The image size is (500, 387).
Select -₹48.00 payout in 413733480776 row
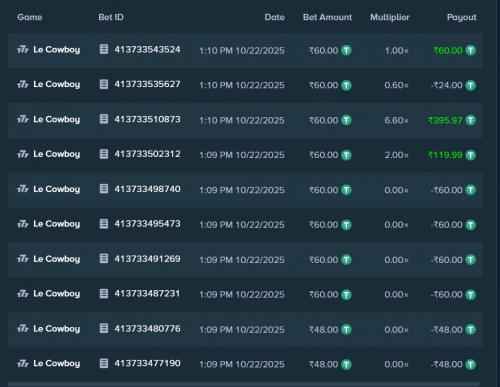coord(447,330)
